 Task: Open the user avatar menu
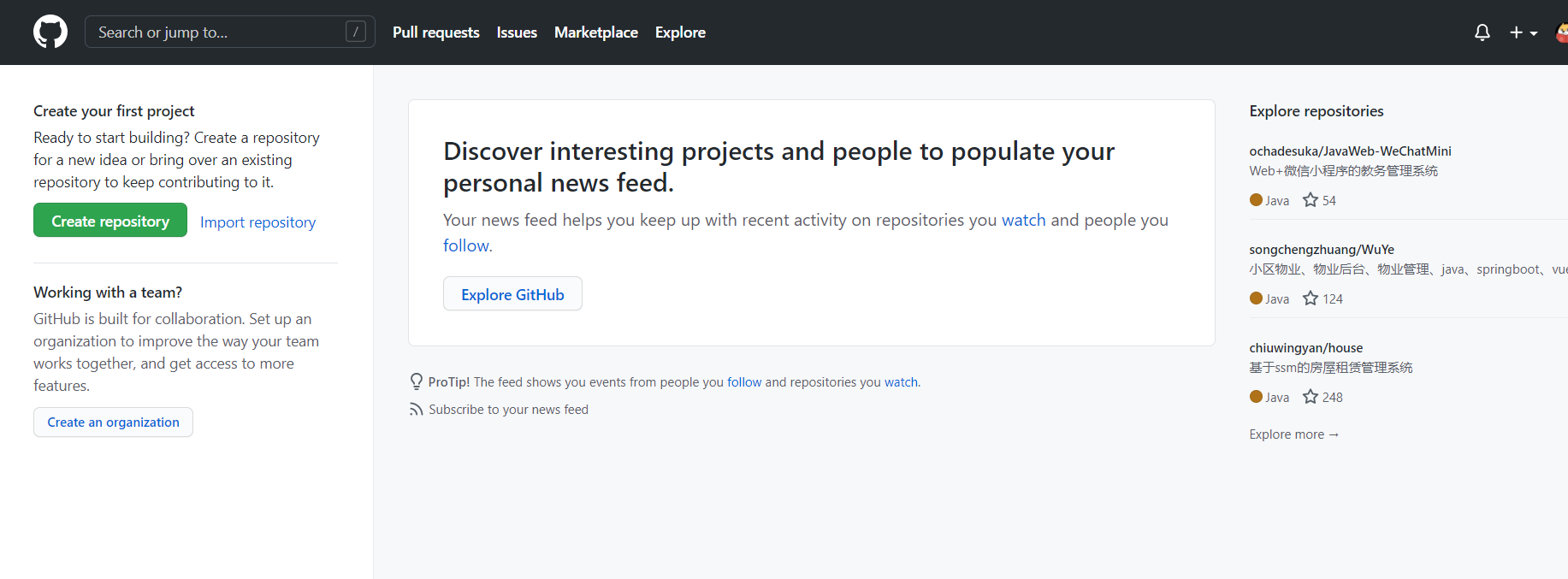(1562, 32)
